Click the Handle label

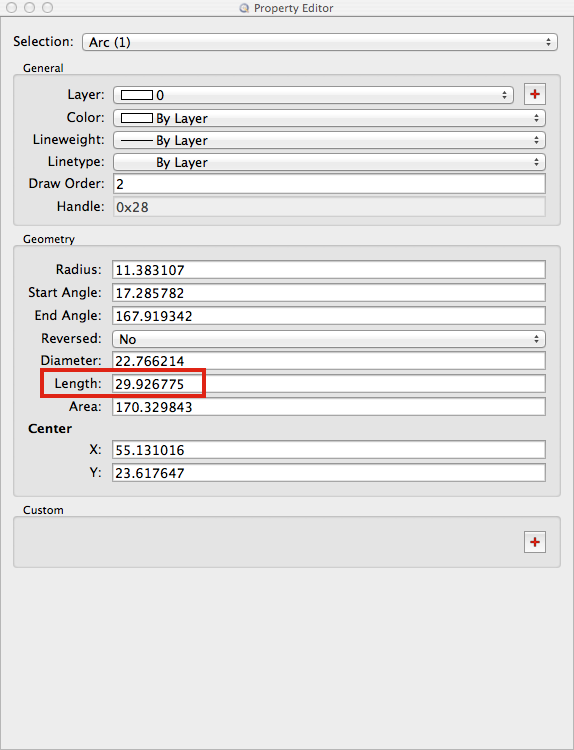click(80, 207)
